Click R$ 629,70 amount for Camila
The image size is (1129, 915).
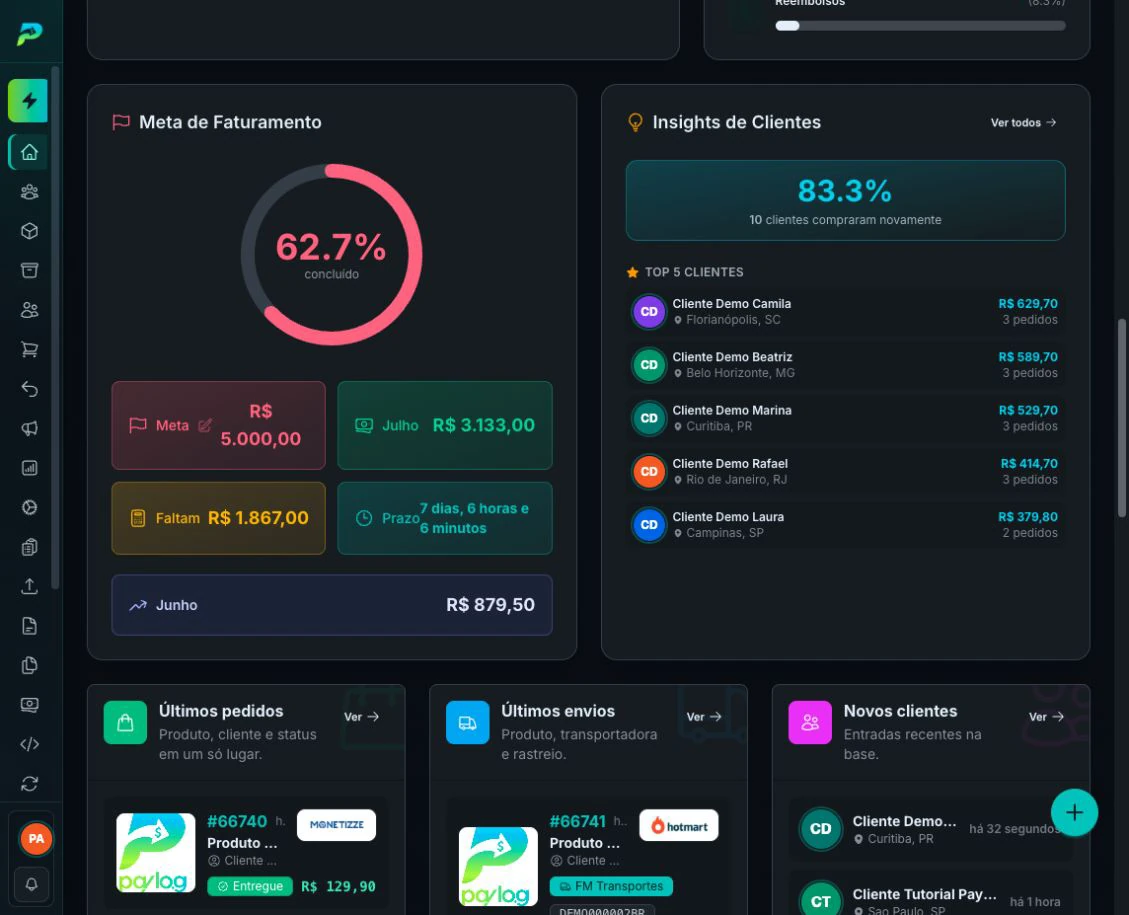tap(1027, 304)
